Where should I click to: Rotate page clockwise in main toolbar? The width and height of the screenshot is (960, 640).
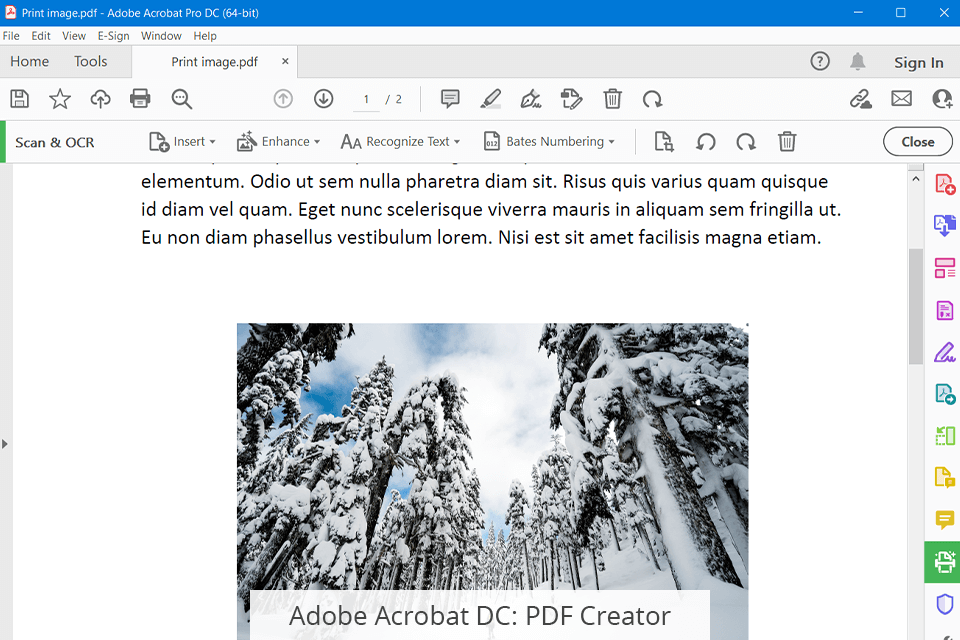click(x=653, y=99)
